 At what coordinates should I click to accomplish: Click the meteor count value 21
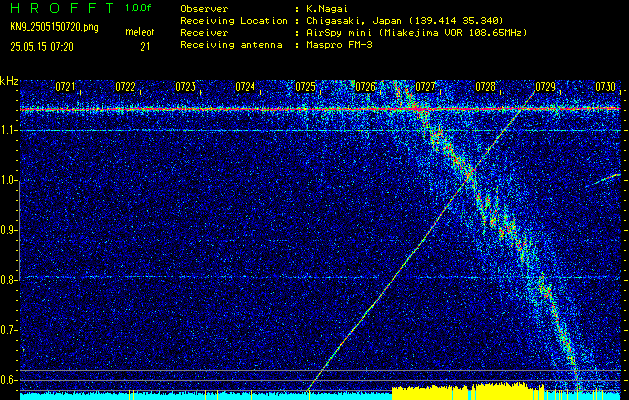coord(145,47)
